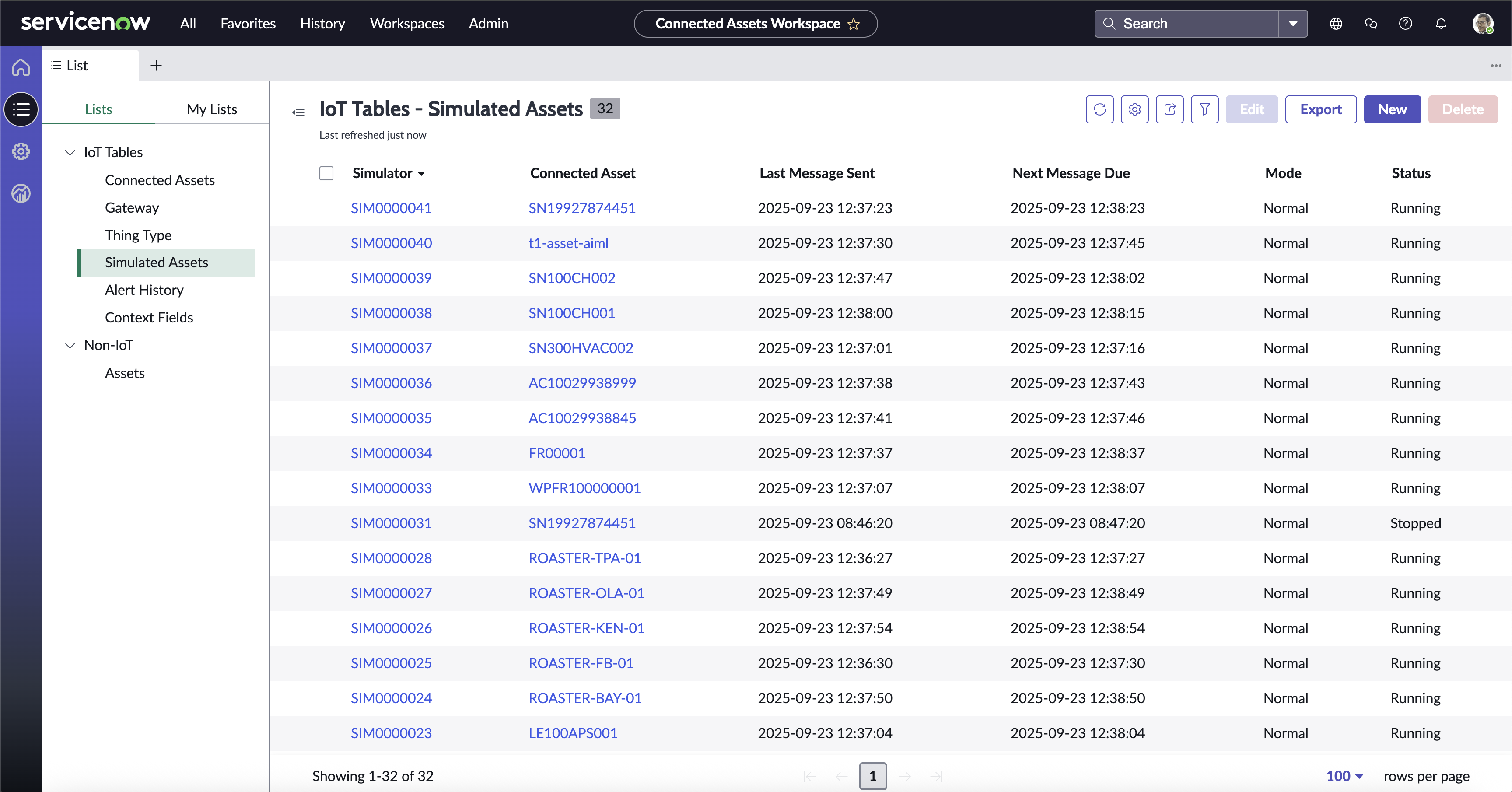
Task: Open Connected Assets list in tree
Action: click(x=160, y=180)
